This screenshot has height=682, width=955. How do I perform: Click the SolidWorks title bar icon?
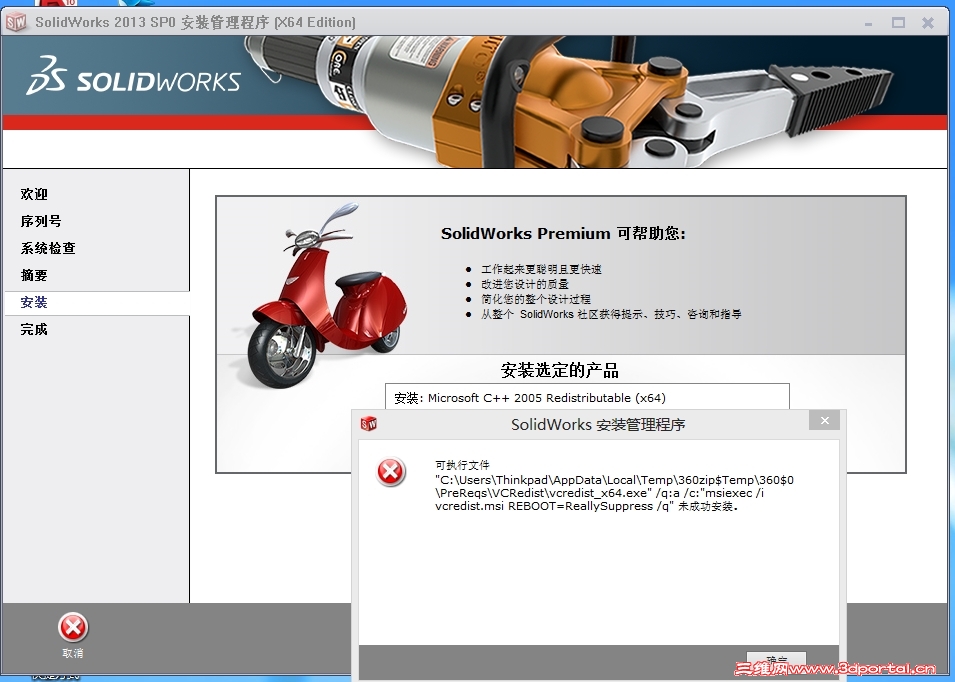(x=16, y=23)
